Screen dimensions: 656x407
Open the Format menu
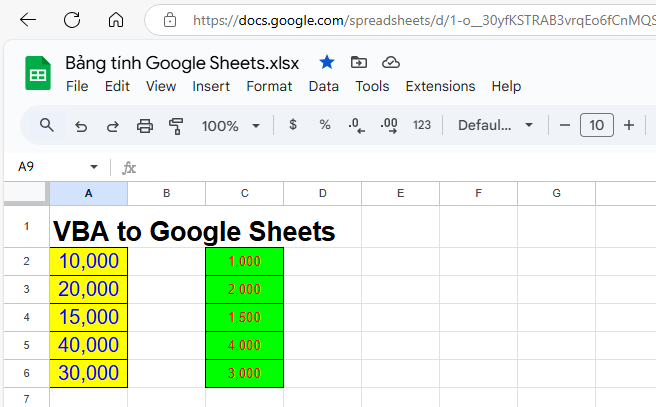click(x=269, y=86)
